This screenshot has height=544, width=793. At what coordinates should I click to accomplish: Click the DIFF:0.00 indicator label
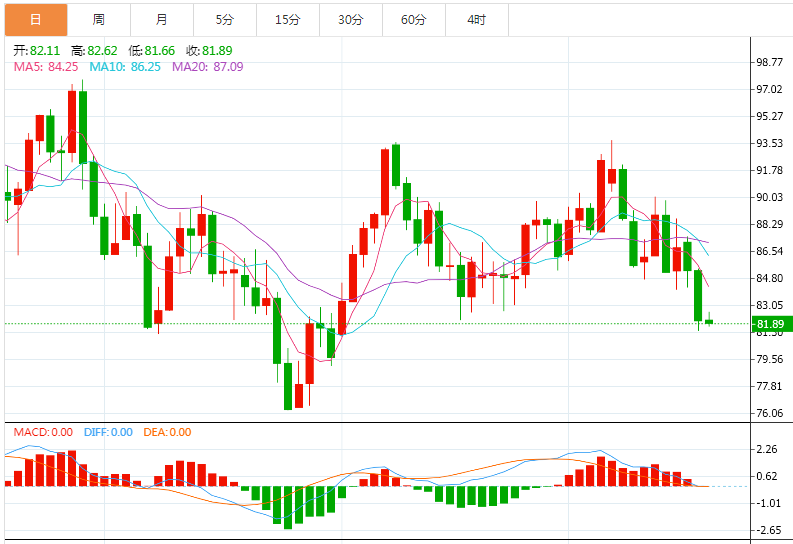pyautogui.click(x=108, y=432)
